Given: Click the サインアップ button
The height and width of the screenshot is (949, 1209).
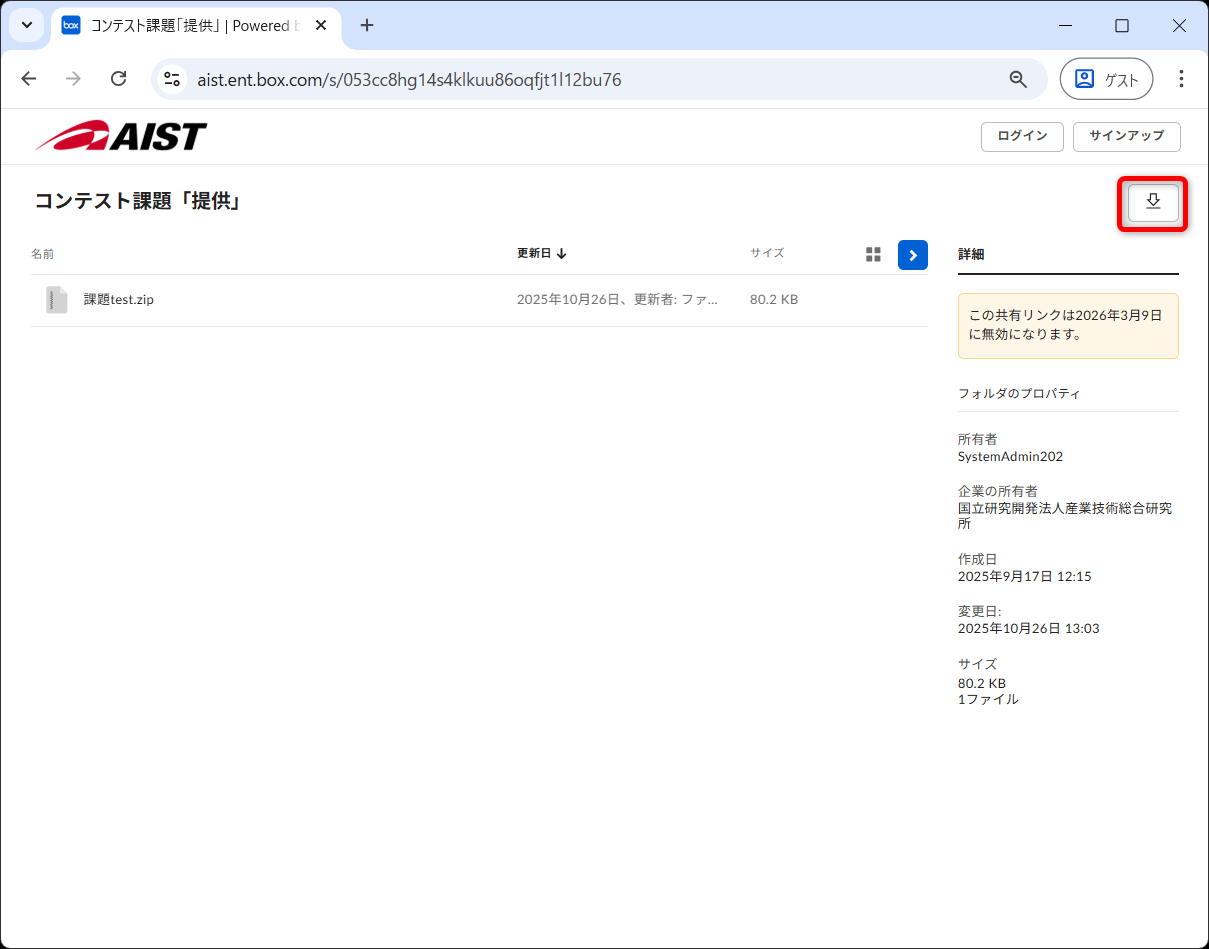Looking at the screenshot, I should 1126,136.
